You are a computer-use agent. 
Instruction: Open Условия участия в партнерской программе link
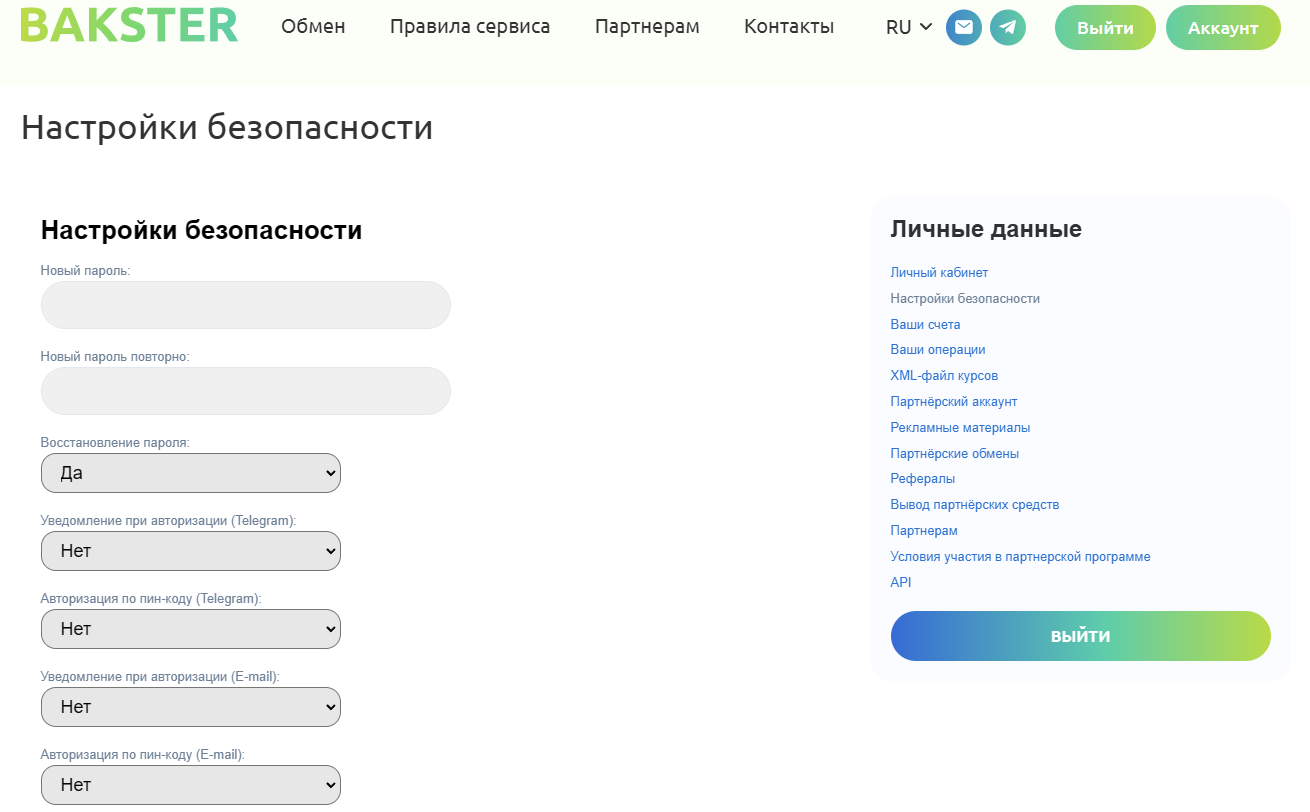pyautogui.click(x=1020, y=557)
